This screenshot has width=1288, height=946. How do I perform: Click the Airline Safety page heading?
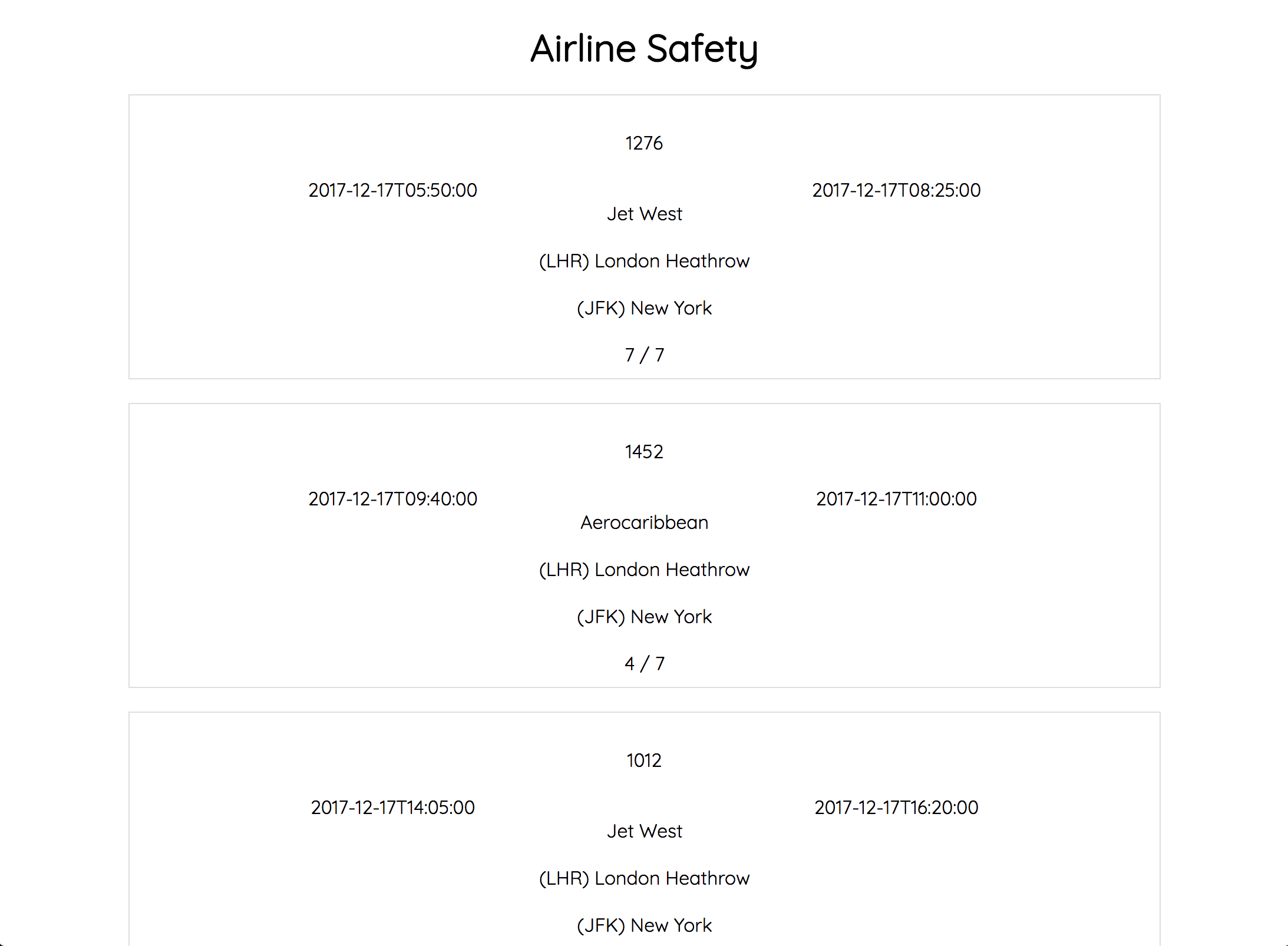tap(644, 49)
